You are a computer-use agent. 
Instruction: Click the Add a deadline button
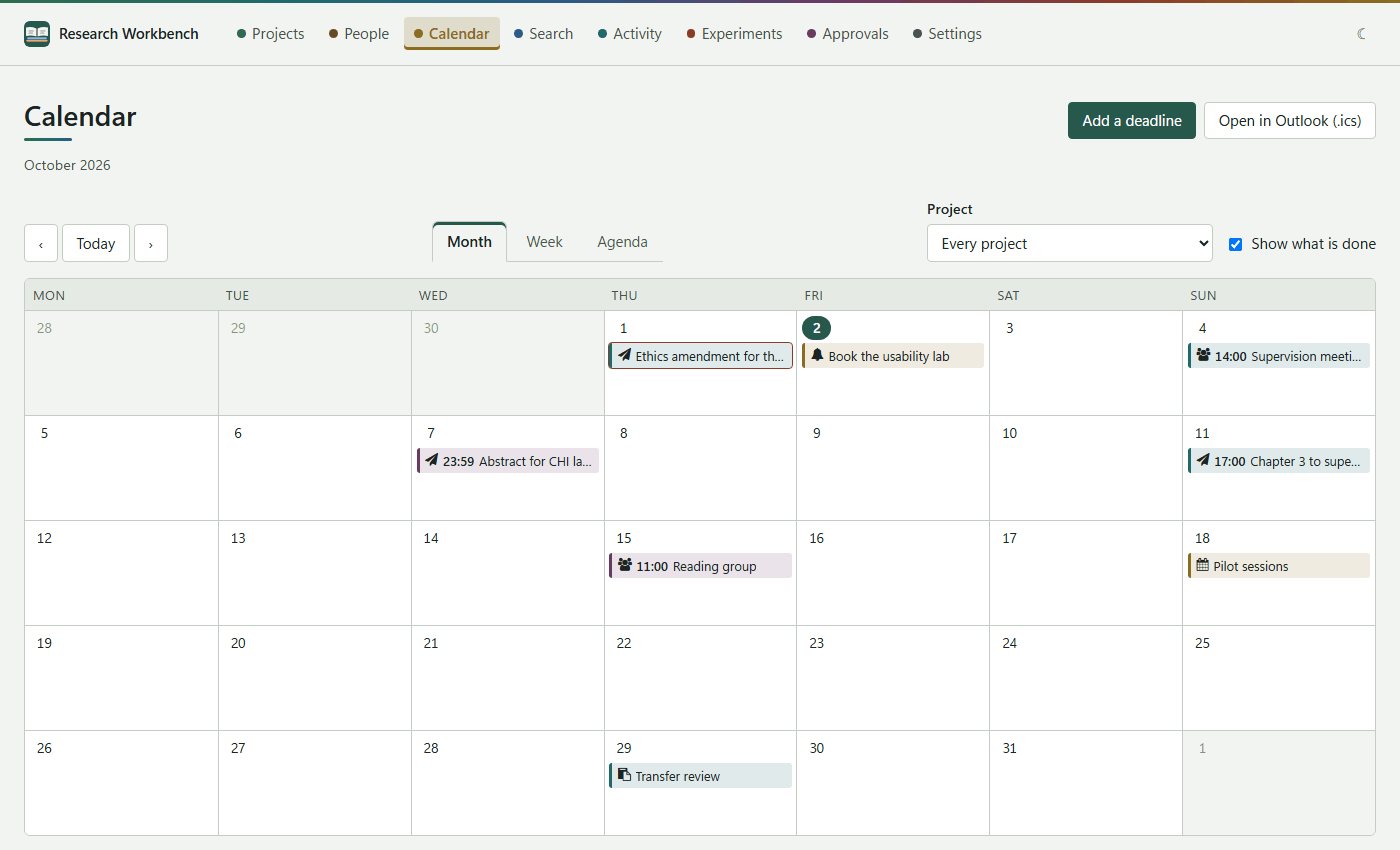[1132, 120]
